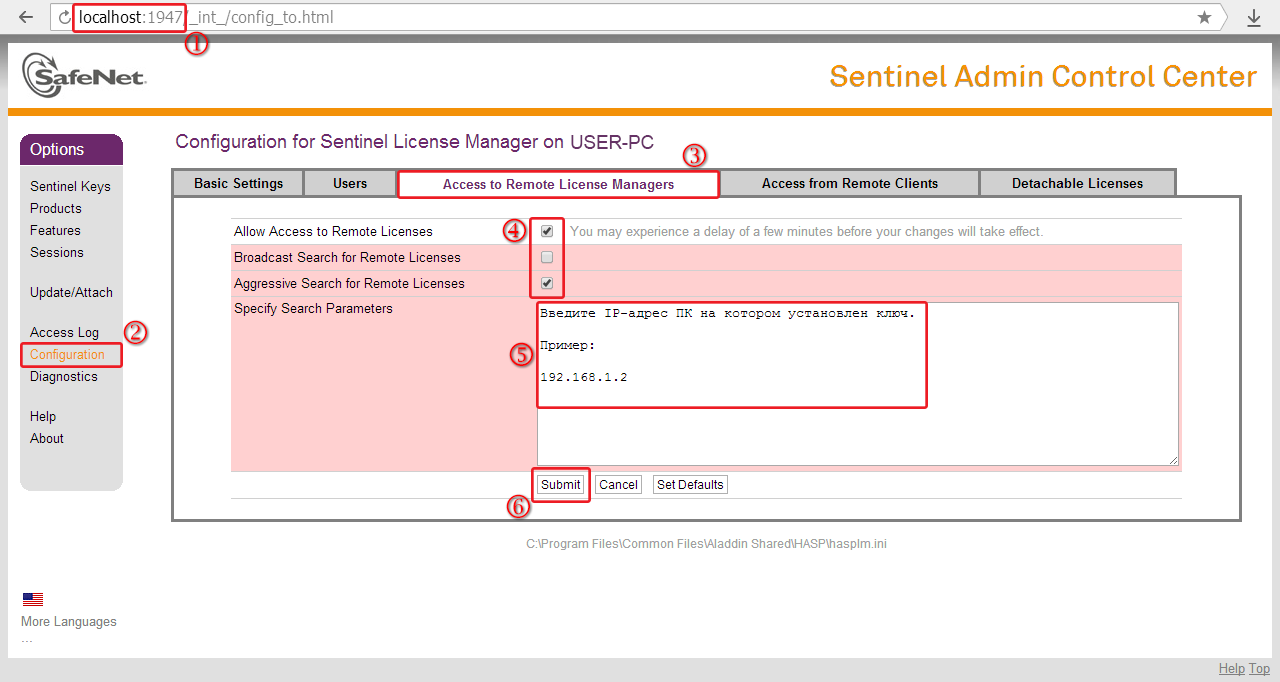Screen dimensions: 1280x682
Task: Go to Update/Attach
Action: coord(71,292)
